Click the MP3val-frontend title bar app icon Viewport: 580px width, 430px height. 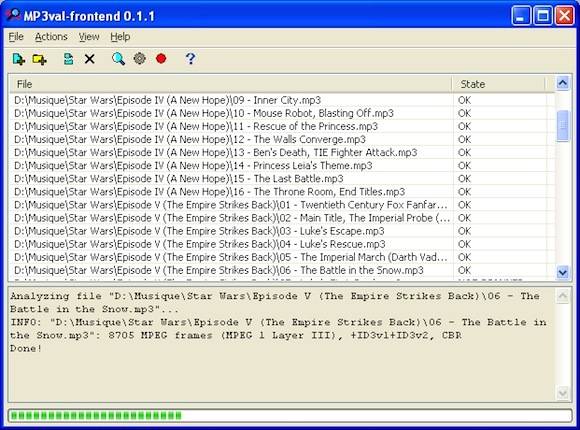point(13,16)
